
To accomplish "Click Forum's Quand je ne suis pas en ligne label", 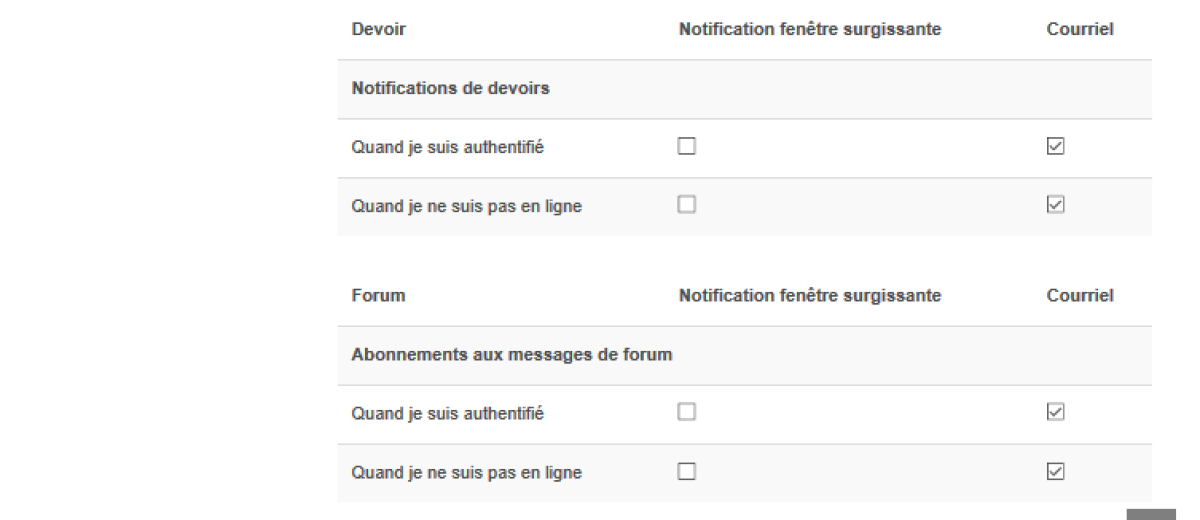I will coord(466,472).
